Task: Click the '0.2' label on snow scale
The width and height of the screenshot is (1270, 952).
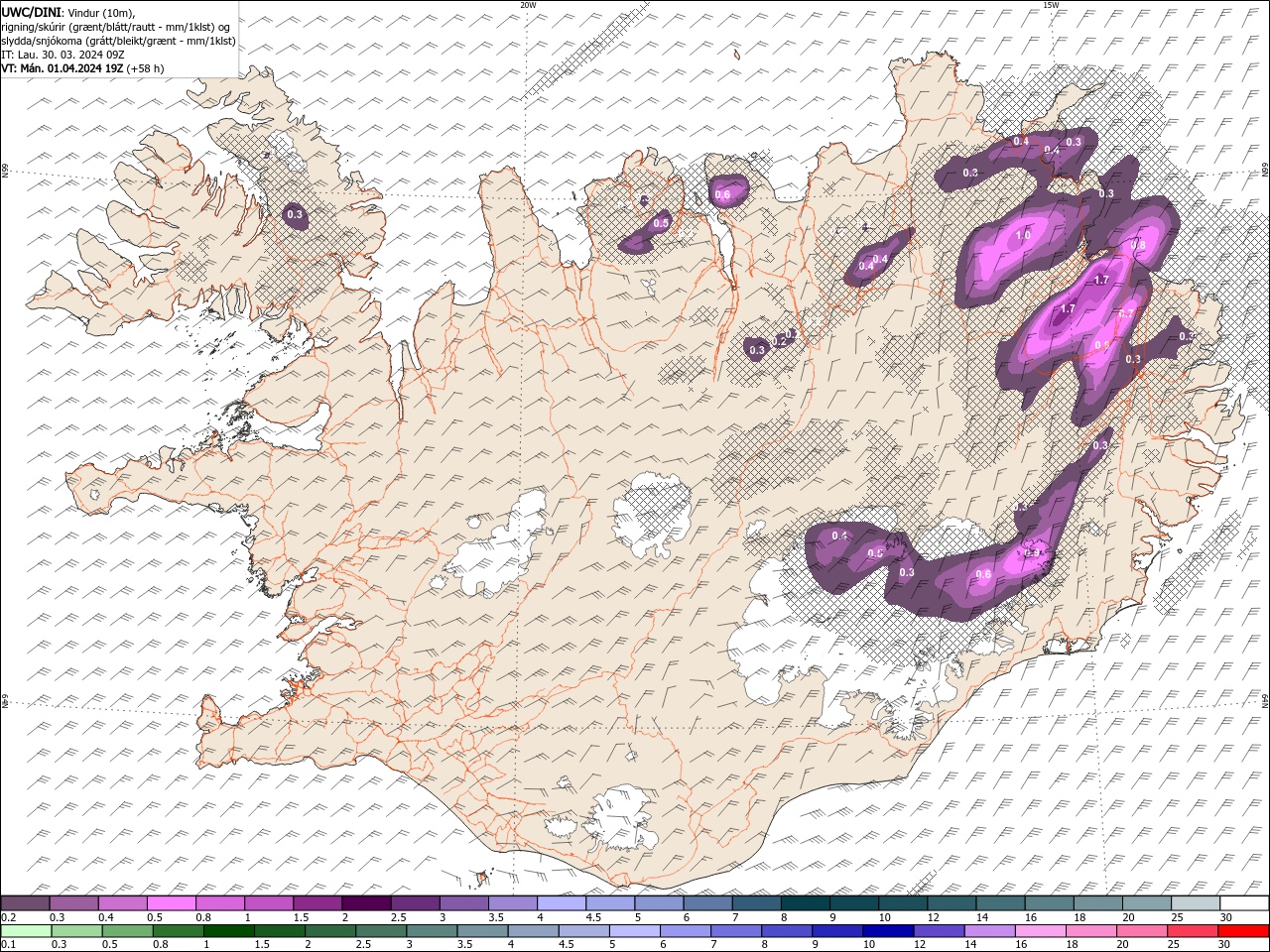Action: (8, 917)
